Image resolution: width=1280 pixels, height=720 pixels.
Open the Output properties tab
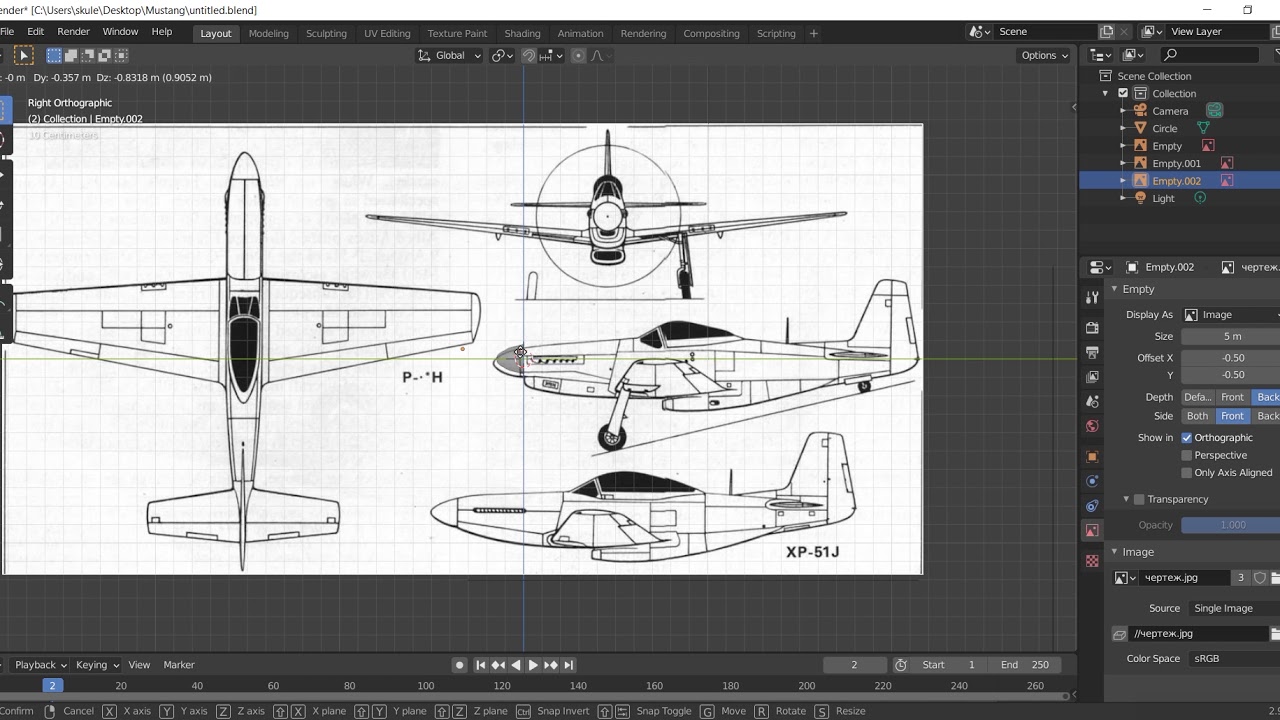coord(1092,352)
